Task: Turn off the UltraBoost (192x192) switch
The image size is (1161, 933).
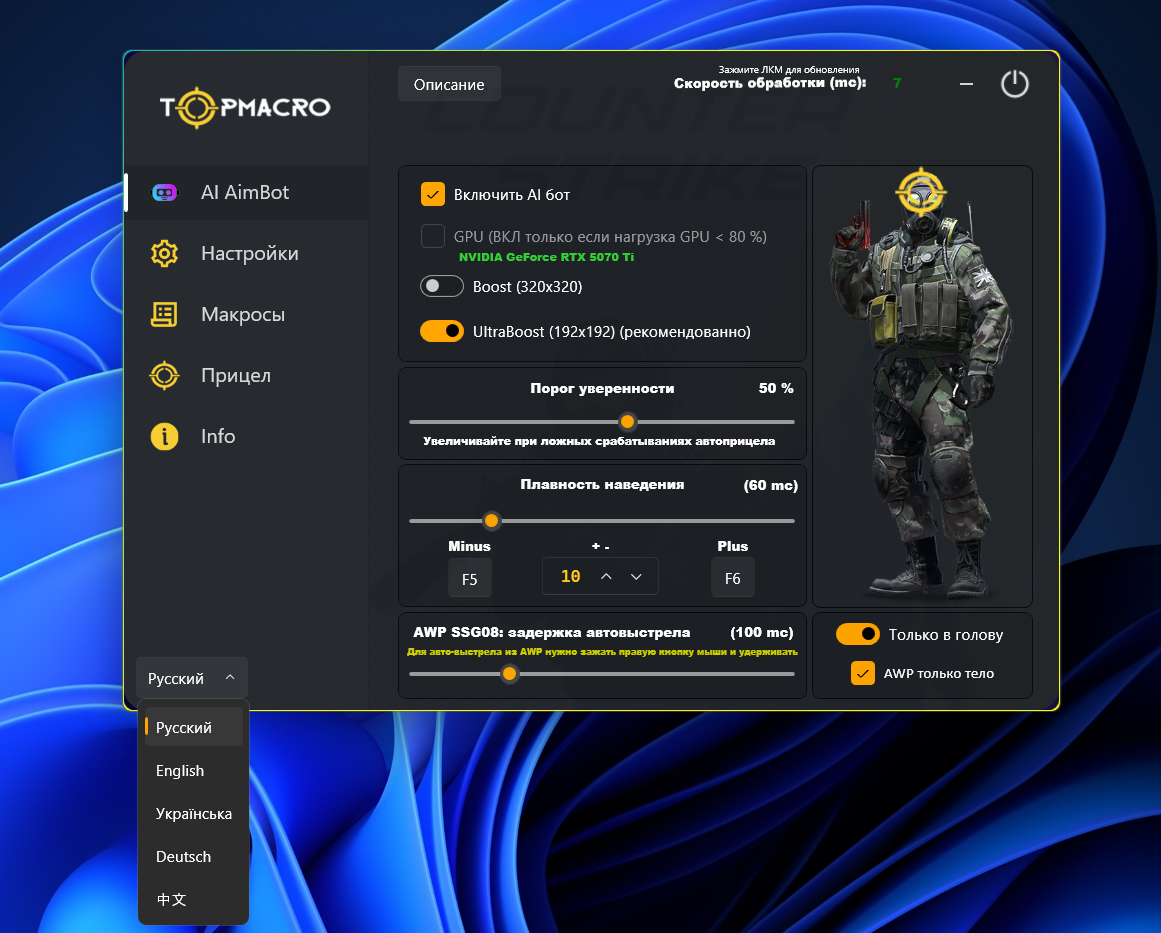Action: coord(442,331)
